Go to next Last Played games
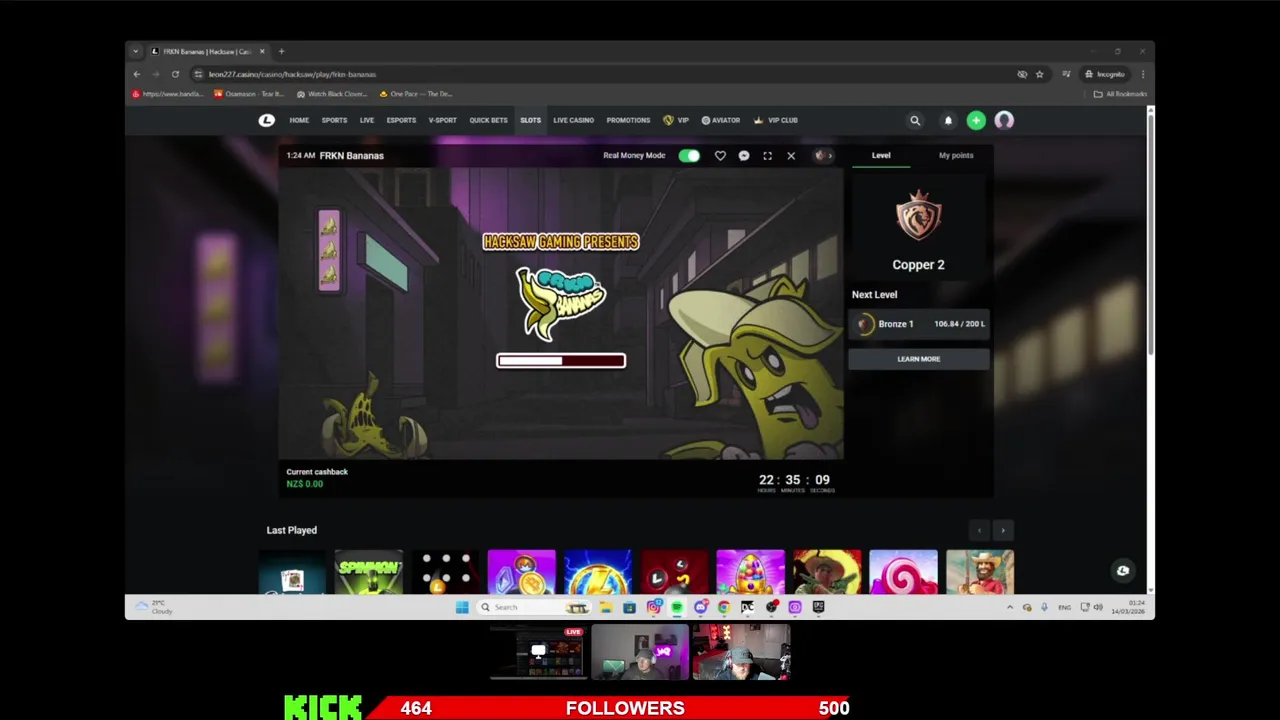1280x720 pixels. point(1003,531)
